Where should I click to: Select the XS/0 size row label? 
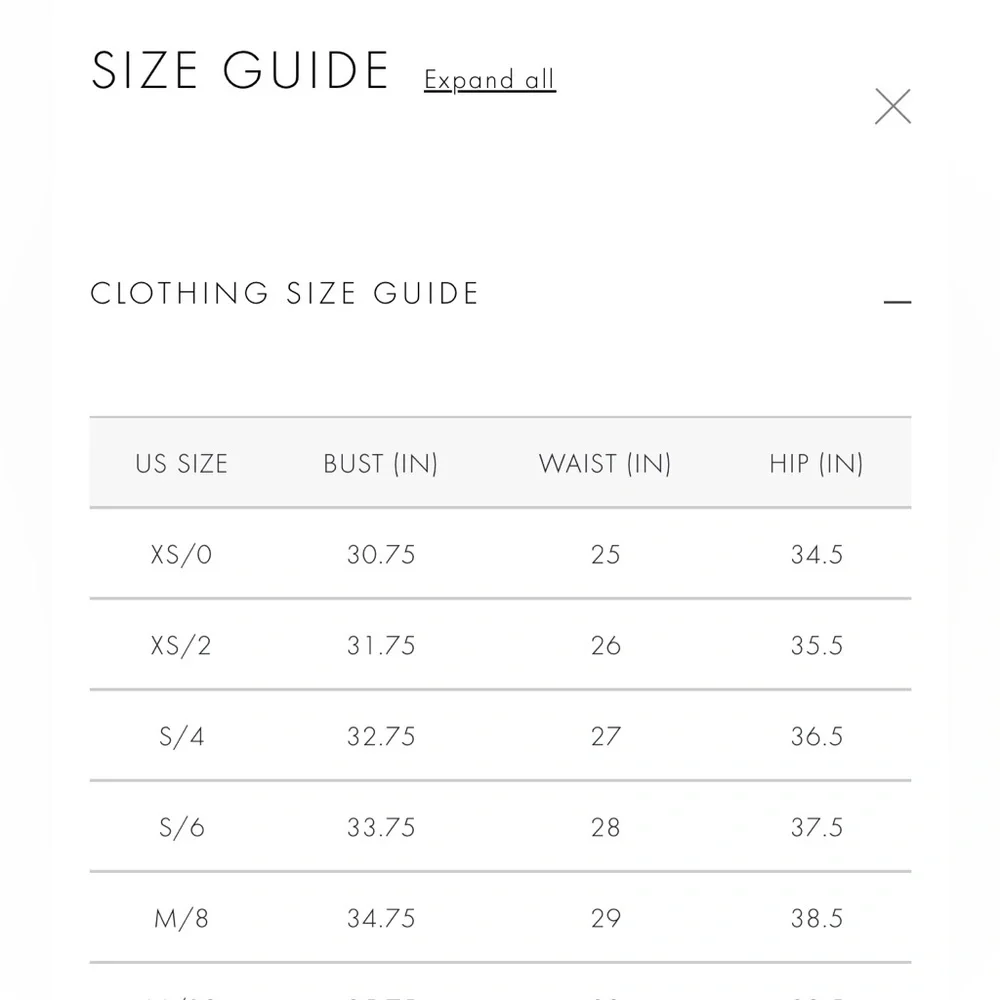click(x=181, y=555)
